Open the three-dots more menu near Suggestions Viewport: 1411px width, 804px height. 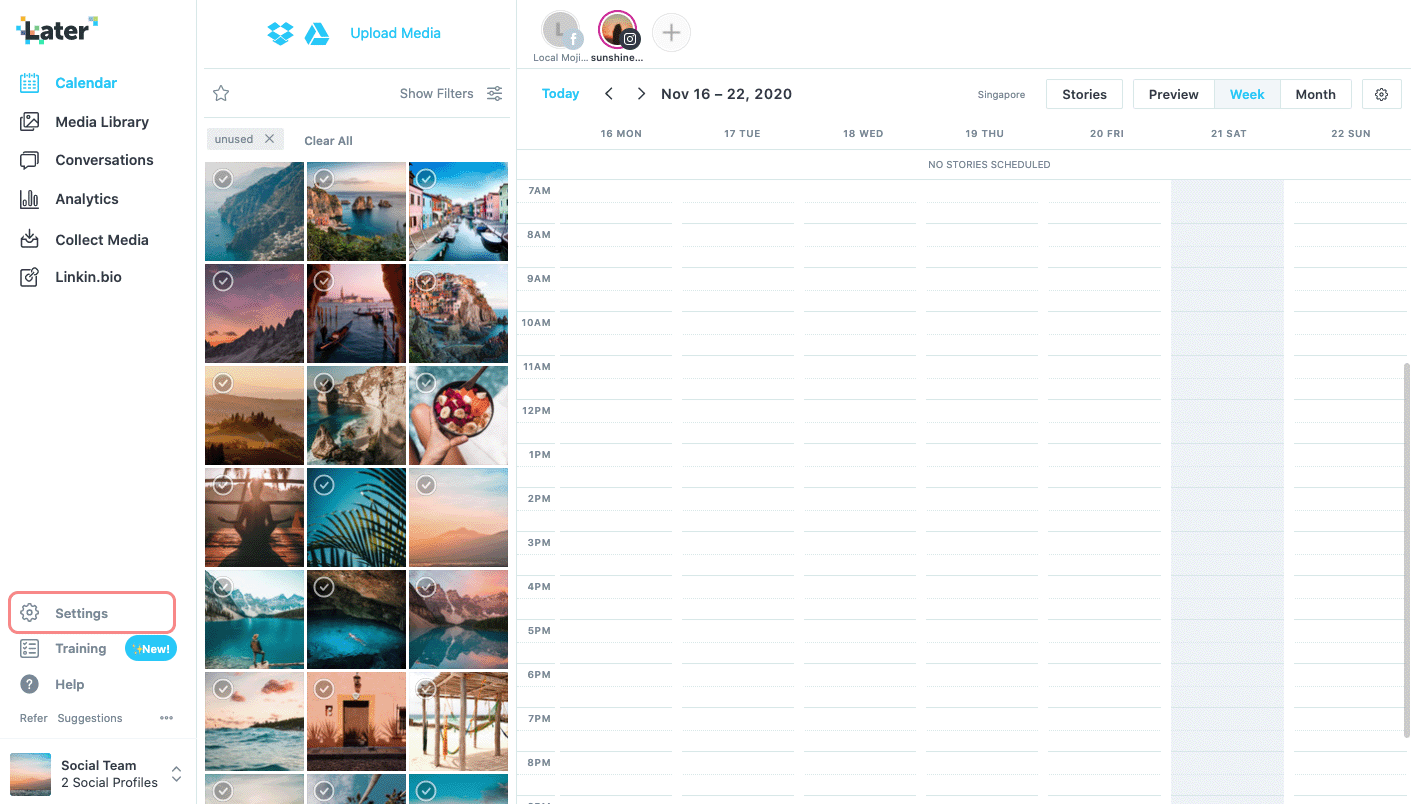167,718
